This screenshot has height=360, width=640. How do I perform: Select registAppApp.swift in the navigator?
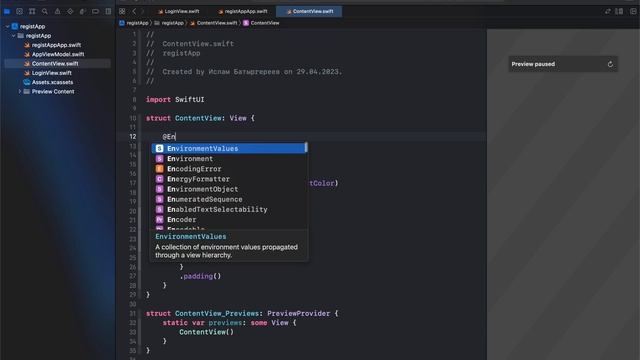[56, 45]
